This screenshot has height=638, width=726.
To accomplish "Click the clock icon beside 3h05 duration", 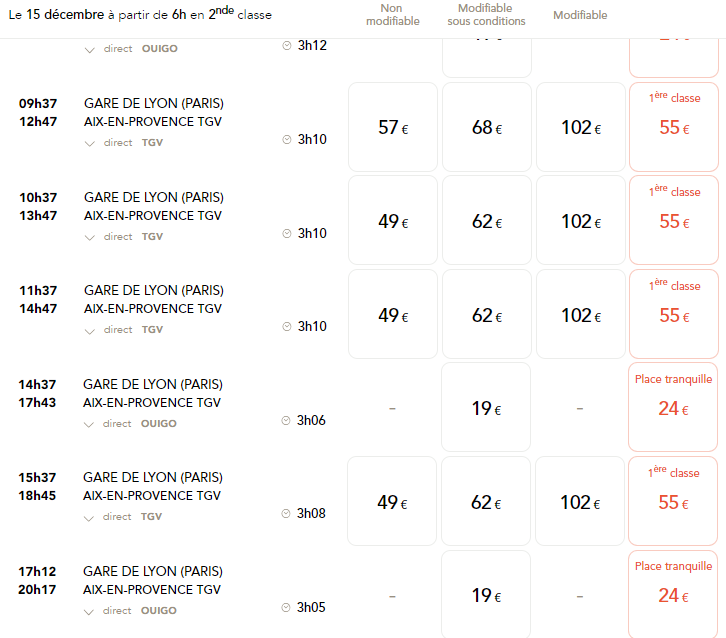I will tap(286, 607).
